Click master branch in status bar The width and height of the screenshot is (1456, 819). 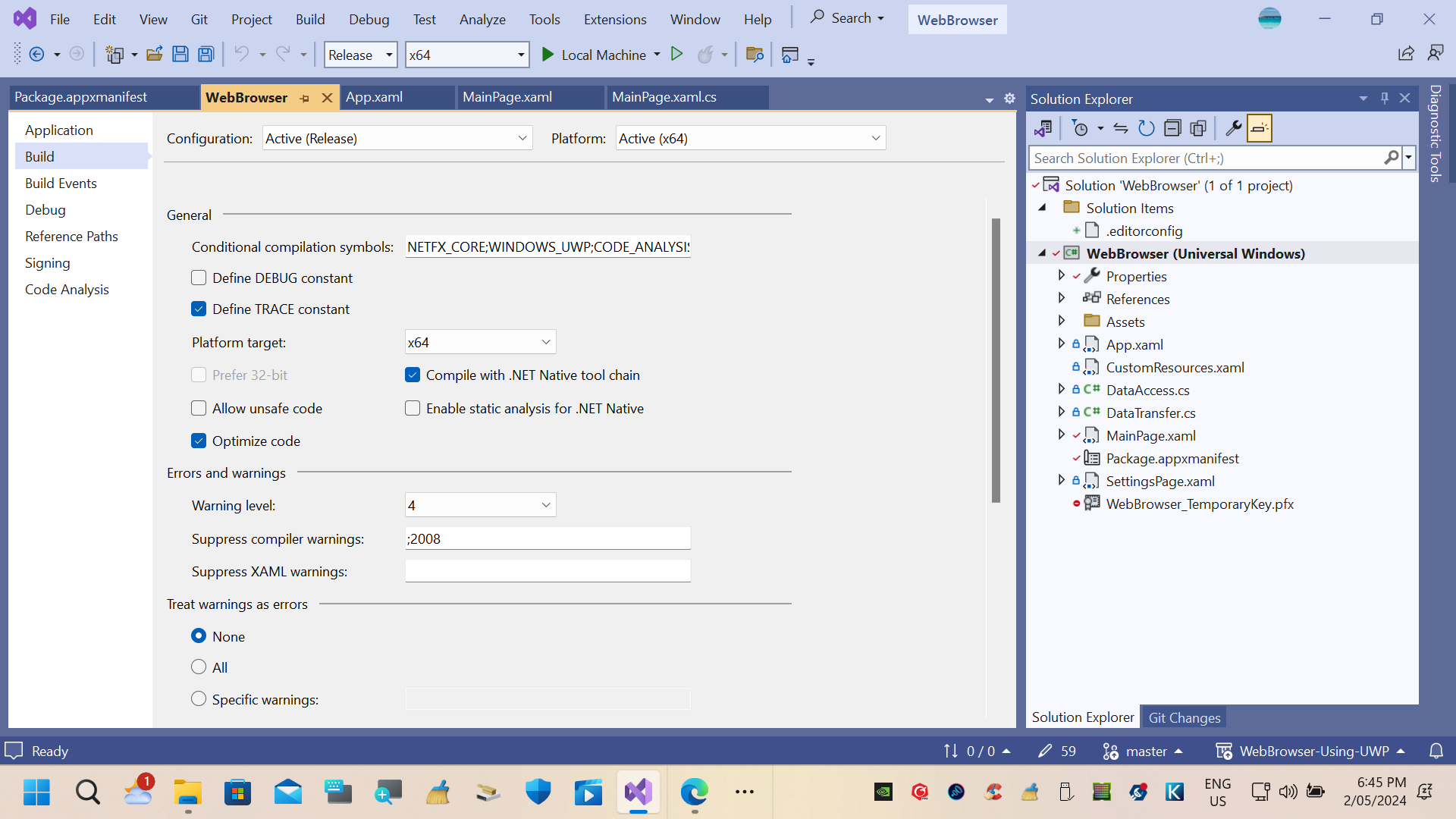click(x=1143, y=752)
